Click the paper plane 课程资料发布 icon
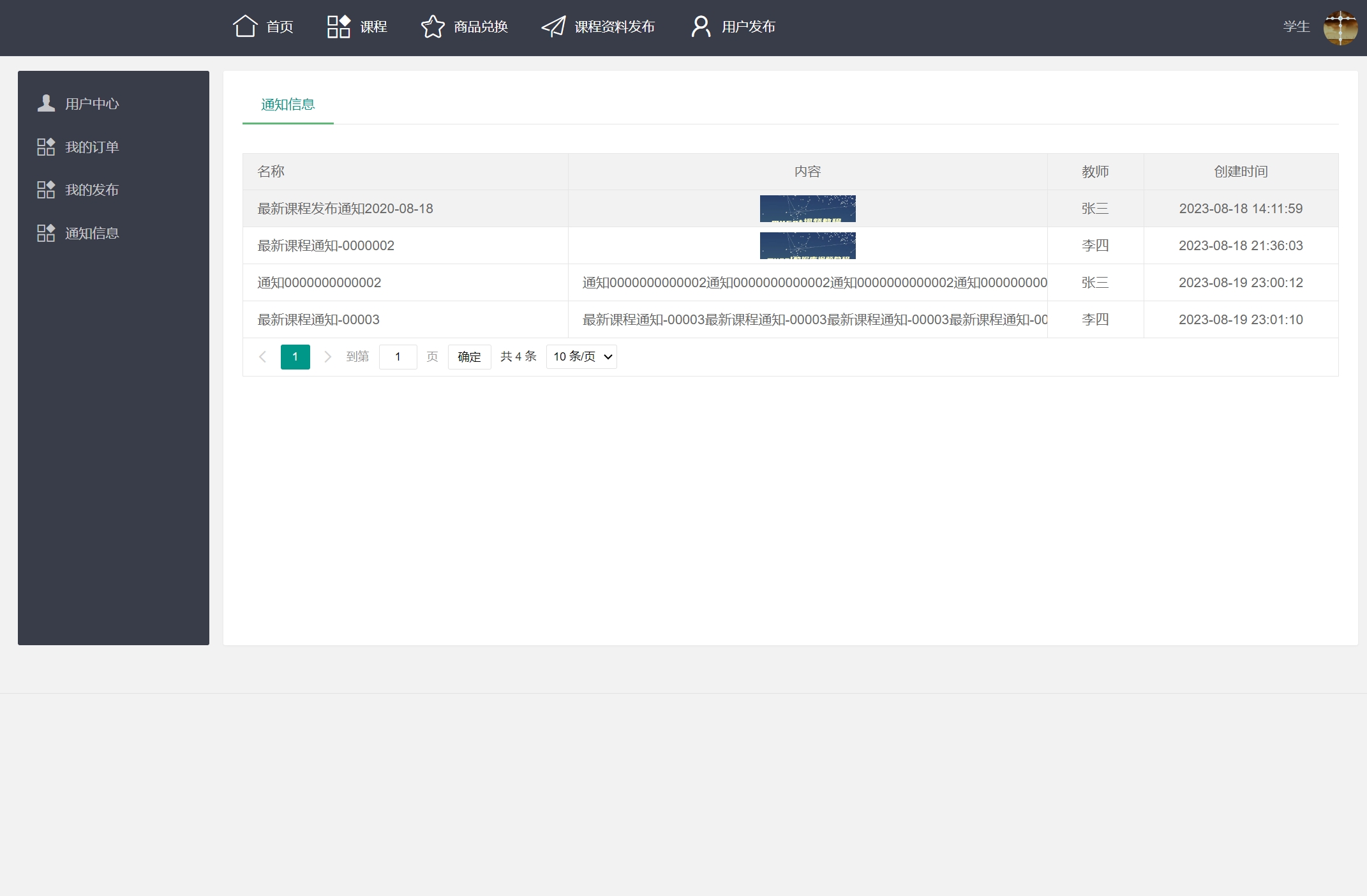The image size is (1367, 896). click(553, 26)
